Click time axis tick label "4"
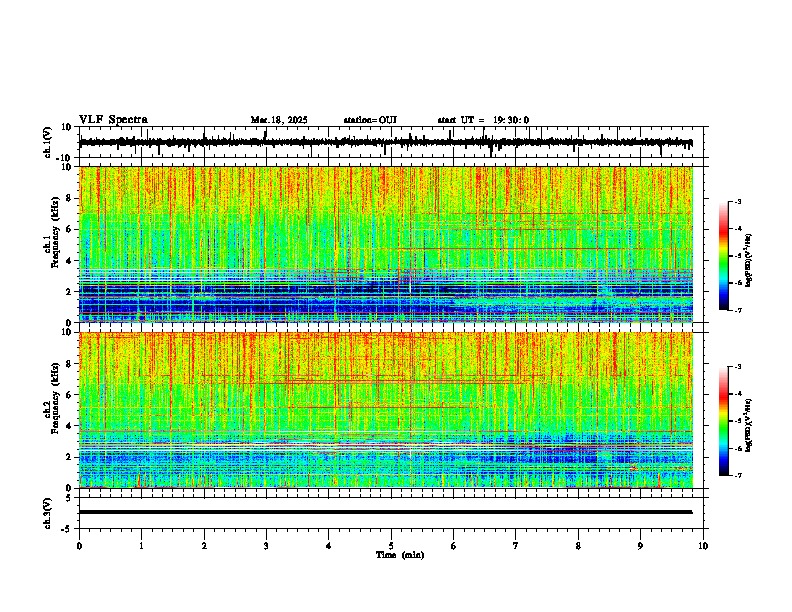The width and height of the screenshot is (792, 612). 329,546
